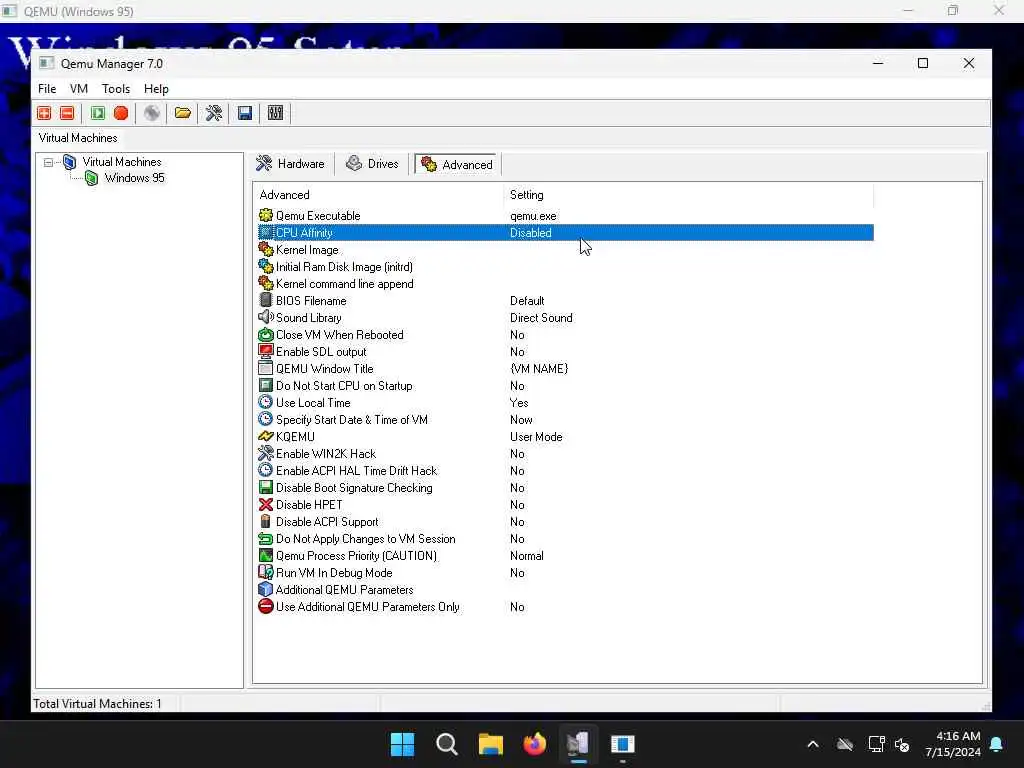Open the Tools menu
Screen dimensions: 1024x768
click(x=116, y=89)
